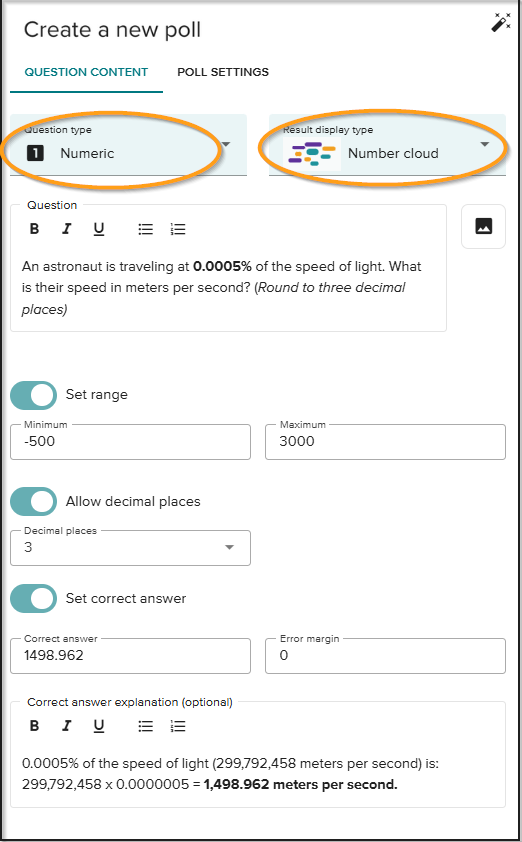
Task: Click the magic wand AI icon
Action: point(501,23)
